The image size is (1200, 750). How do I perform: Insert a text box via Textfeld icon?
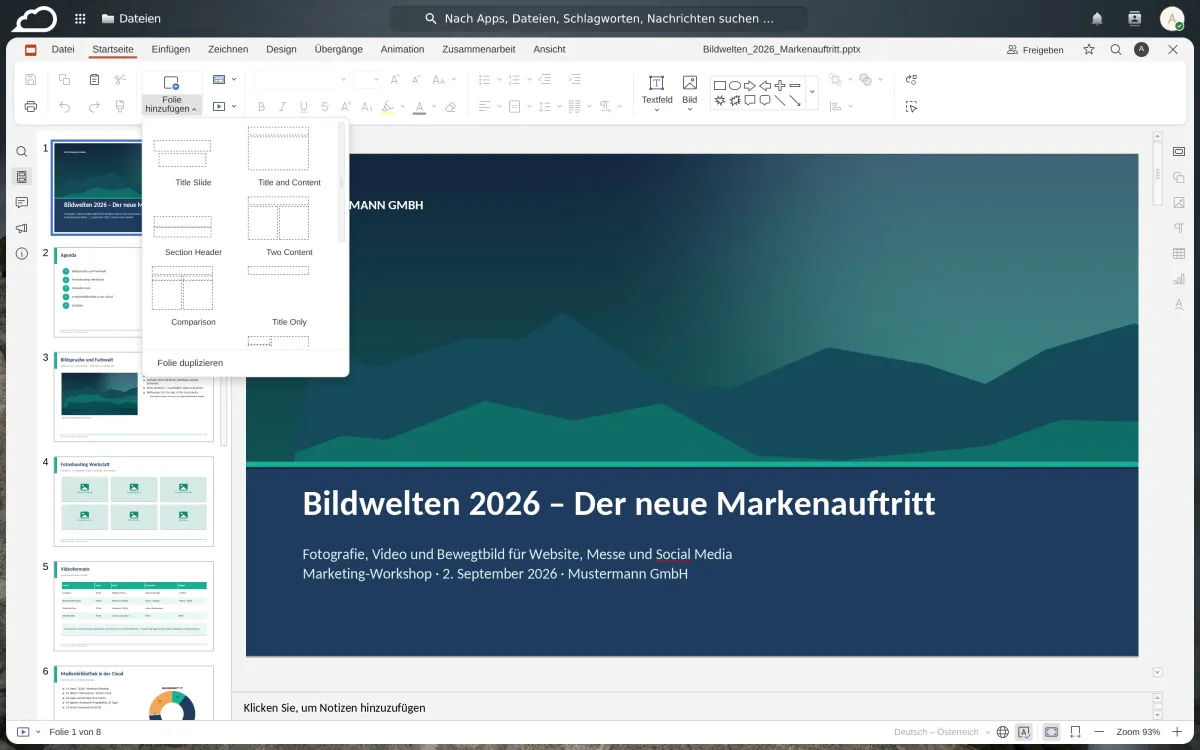(x=657, y=83)
